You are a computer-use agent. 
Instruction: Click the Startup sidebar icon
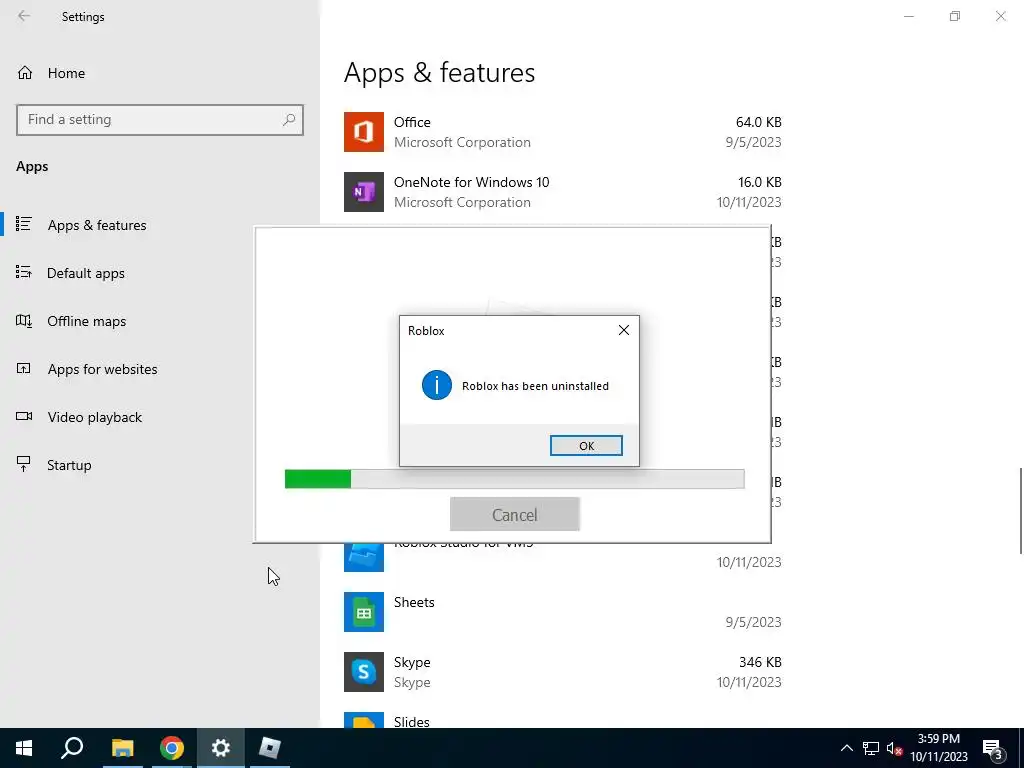(x=24, y=464)
